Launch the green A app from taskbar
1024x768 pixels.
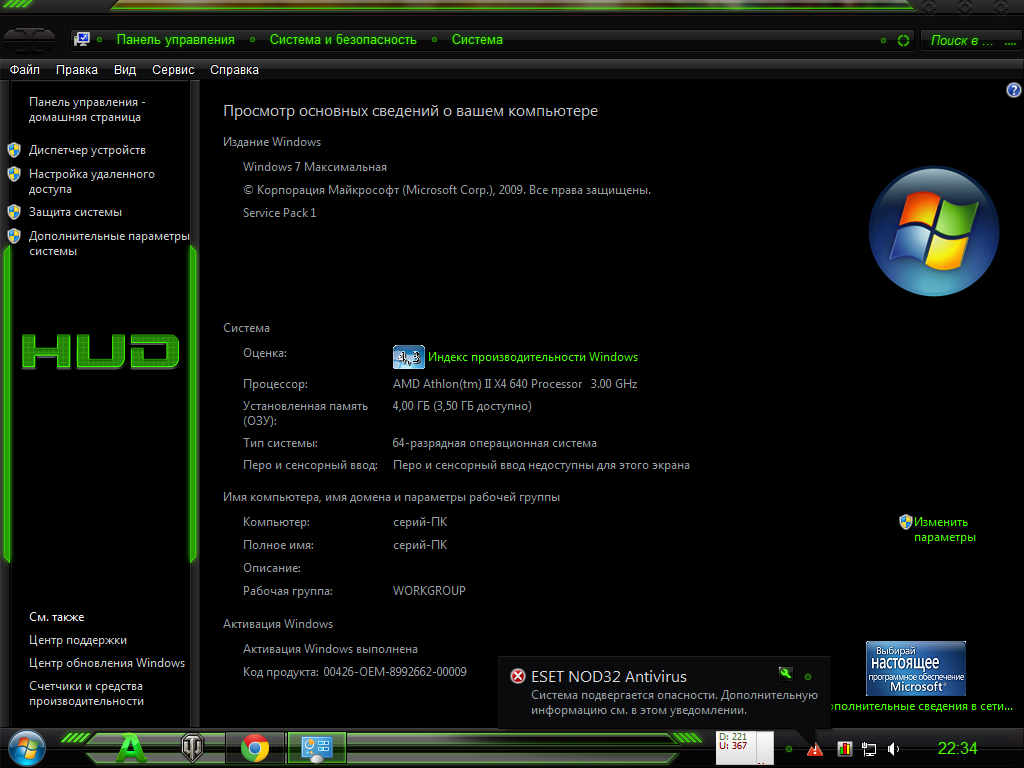131,748
